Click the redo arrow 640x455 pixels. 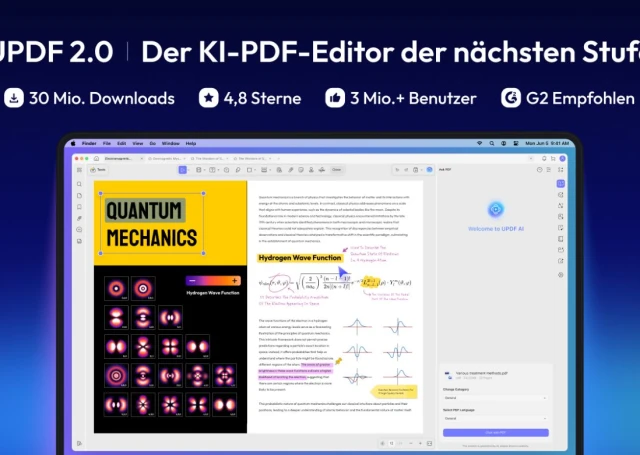[406, 170]
